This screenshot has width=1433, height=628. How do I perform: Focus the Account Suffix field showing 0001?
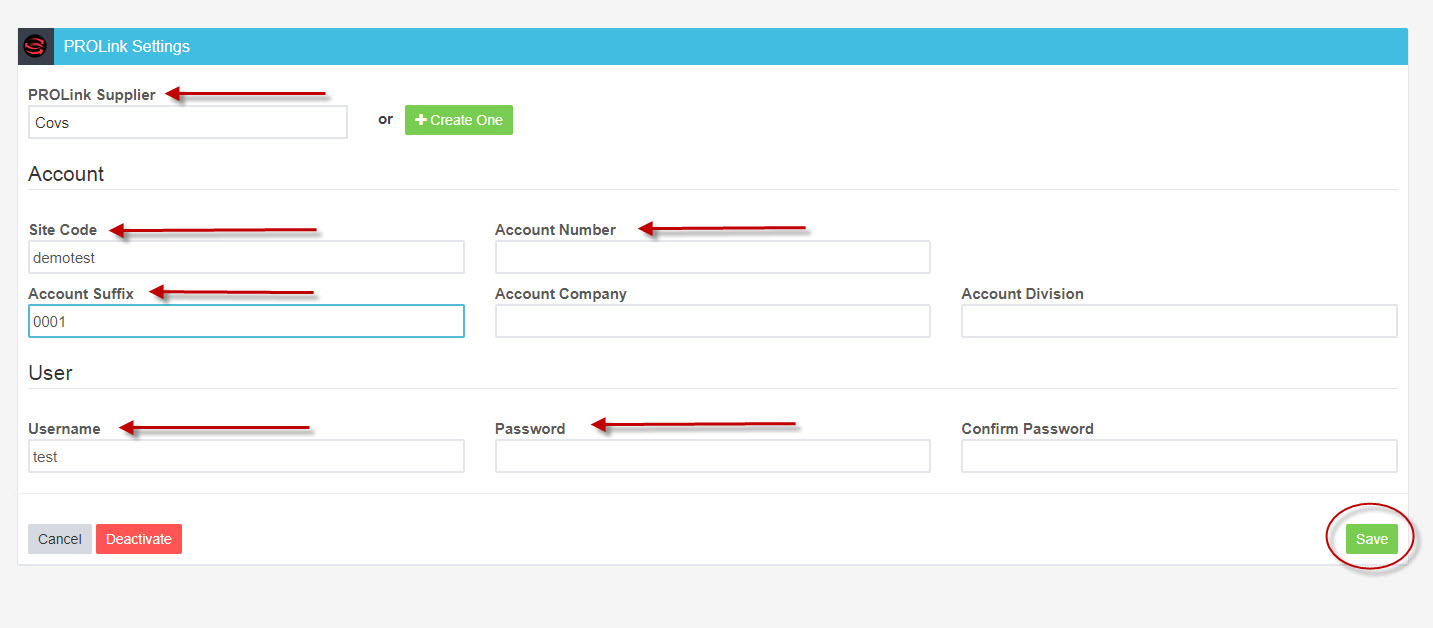246,321
